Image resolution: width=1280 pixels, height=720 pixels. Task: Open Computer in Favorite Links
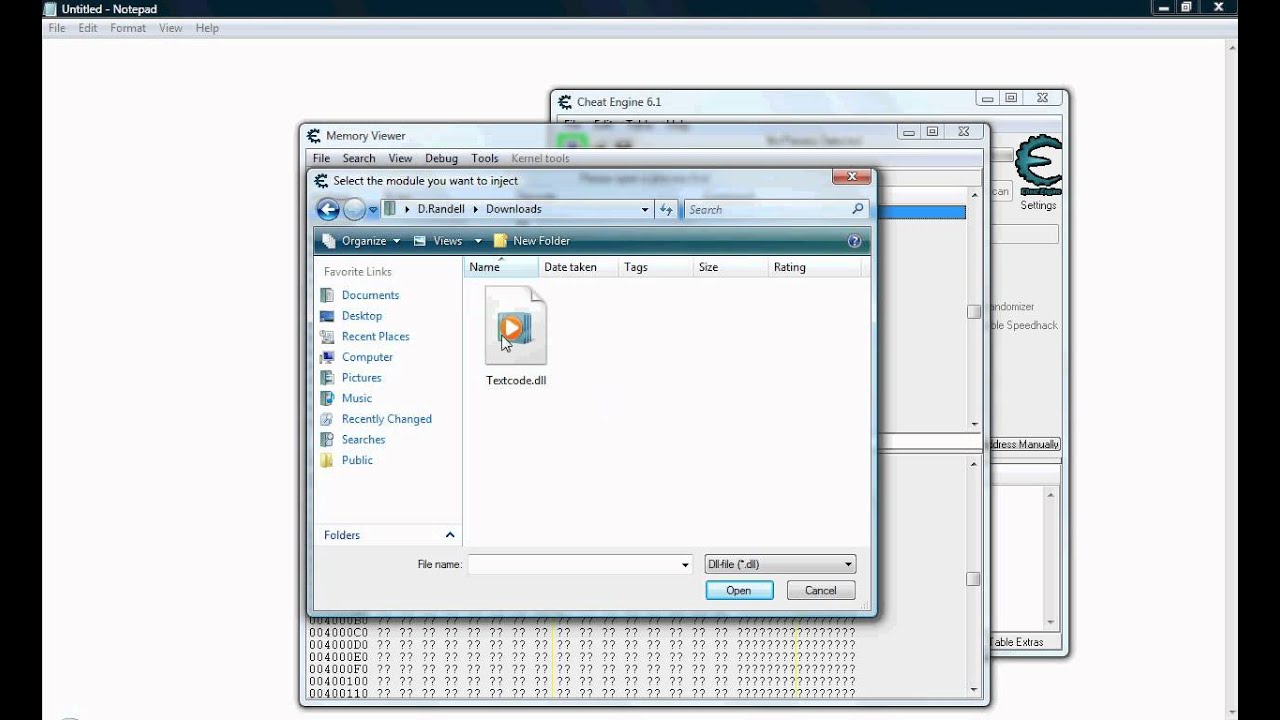pos(367,357)
